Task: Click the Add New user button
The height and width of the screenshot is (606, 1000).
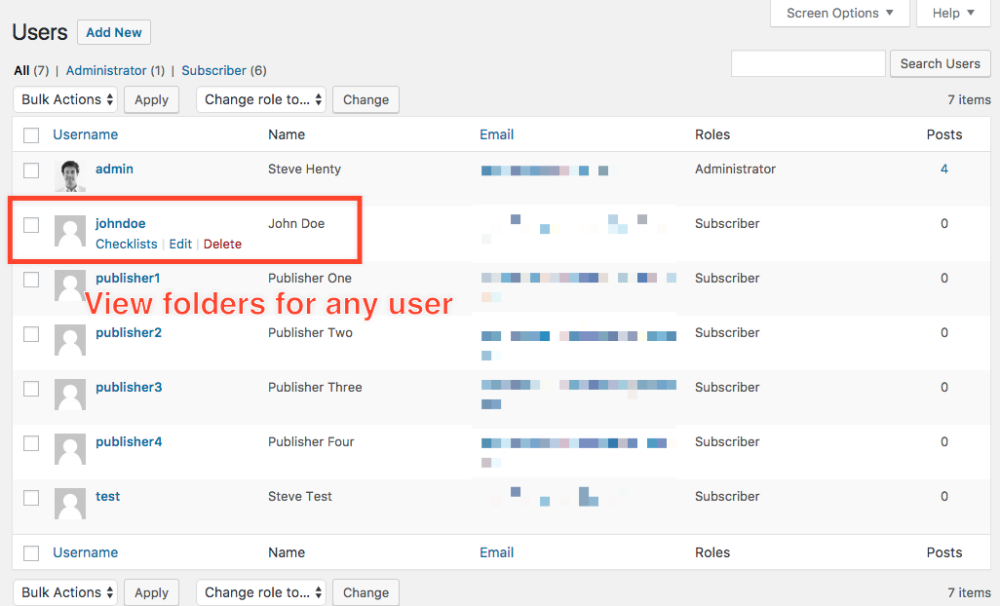Action: (114, 32)
